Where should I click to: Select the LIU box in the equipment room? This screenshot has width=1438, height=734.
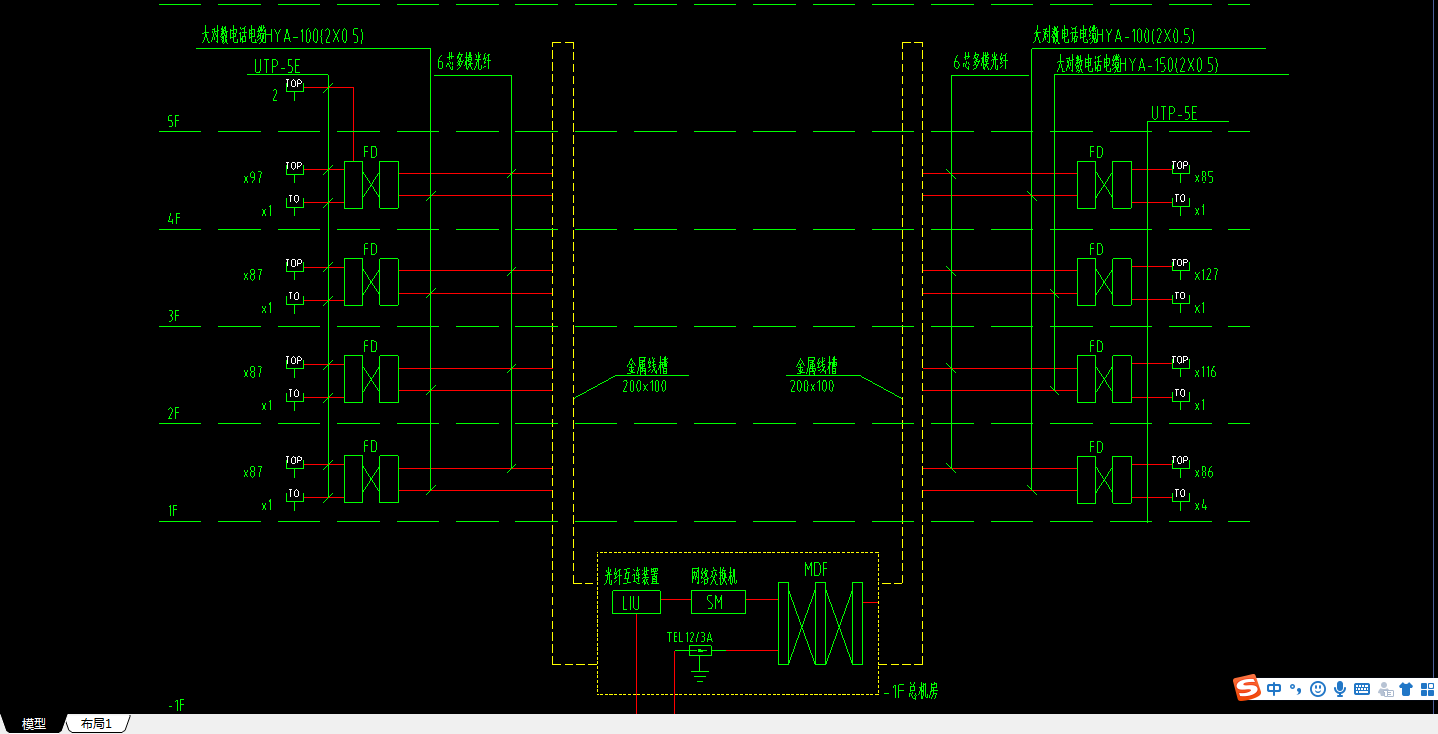click(x=636, y=602)
